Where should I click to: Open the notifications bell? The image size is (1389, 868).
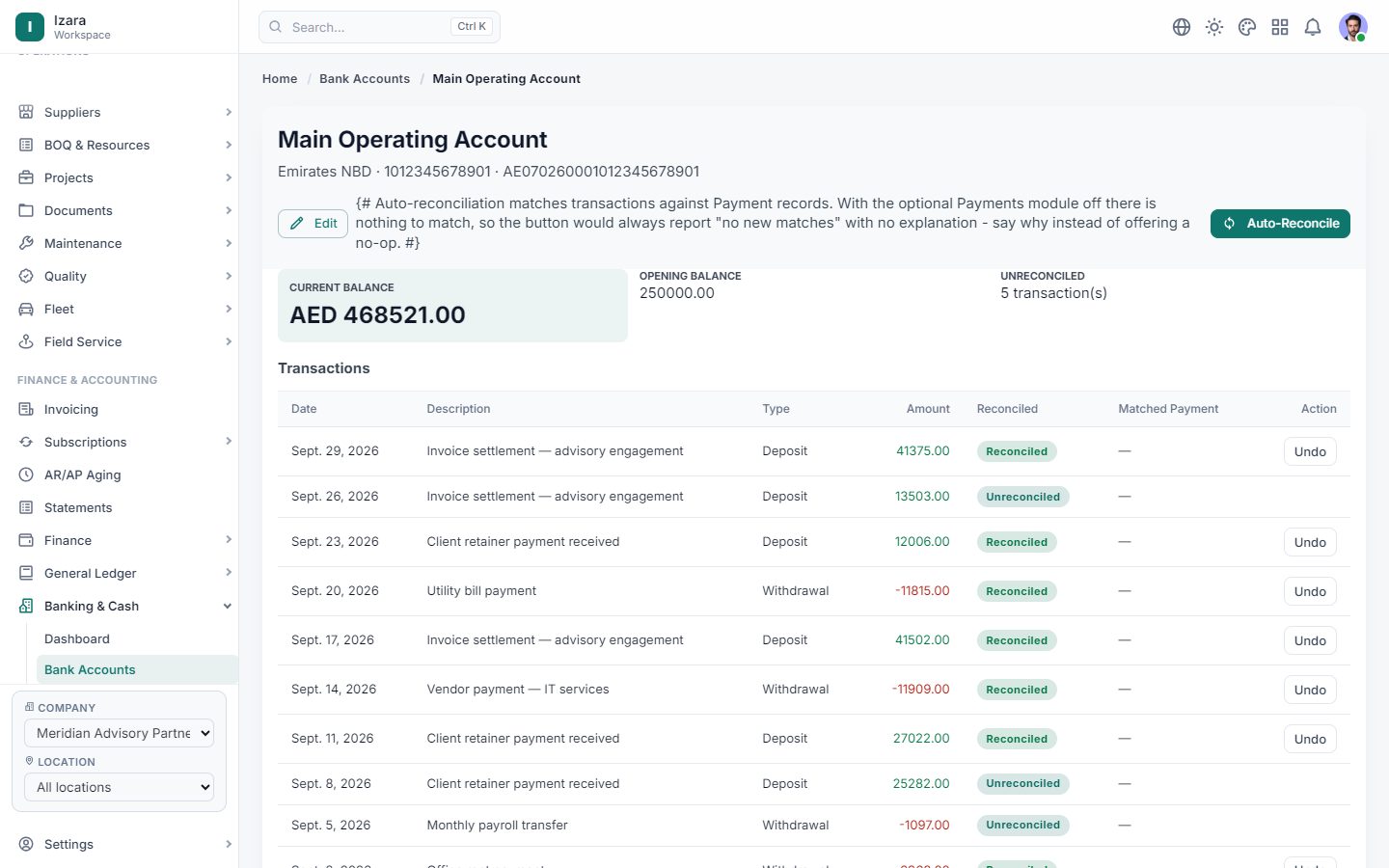[x=1313, y=27]
